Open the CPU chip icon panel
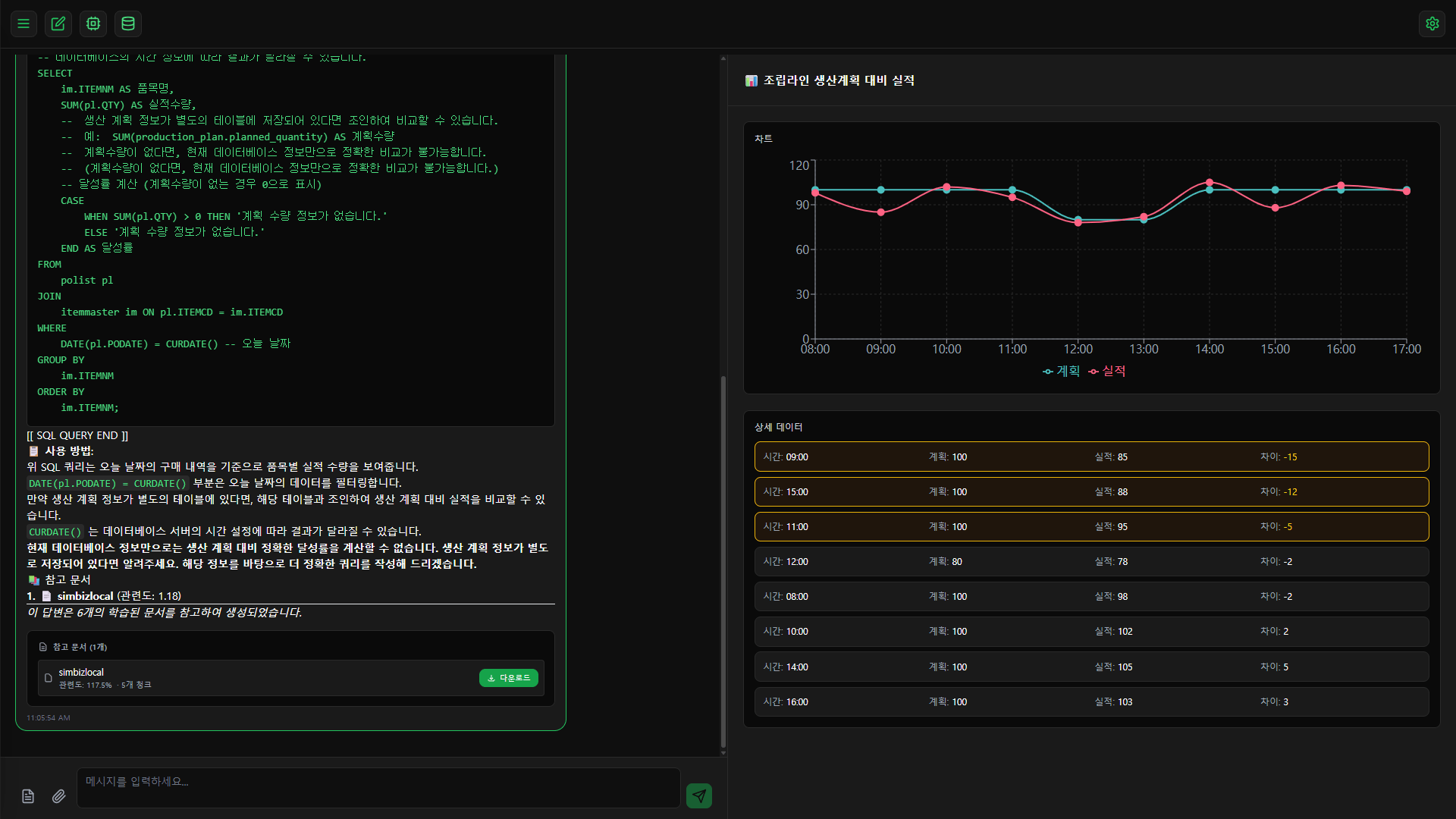Screen dimensions: 1456x819 93,24
